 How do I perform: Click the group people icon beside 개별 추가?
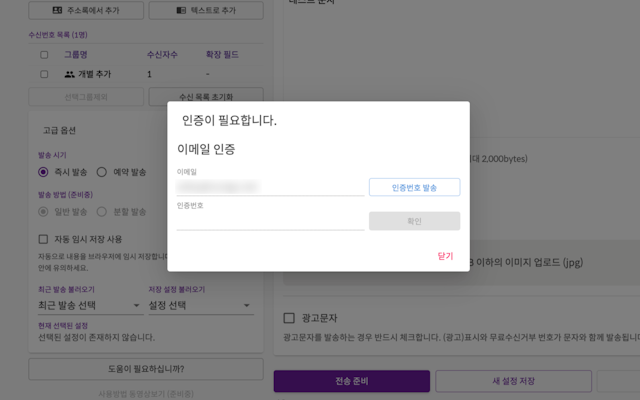click(x=69, y=74)
